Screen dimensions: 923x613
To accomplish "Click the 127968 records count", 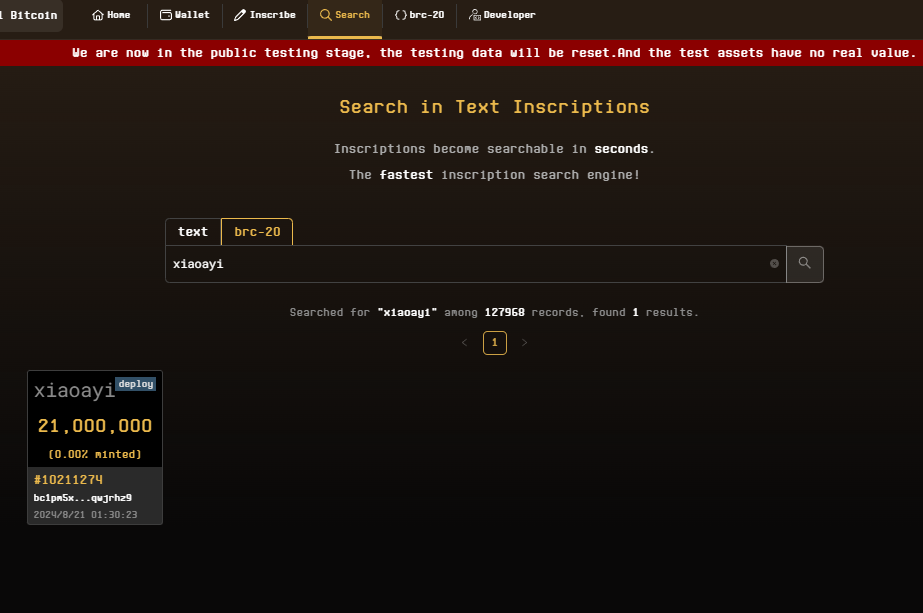I will [x=504, y=313].
